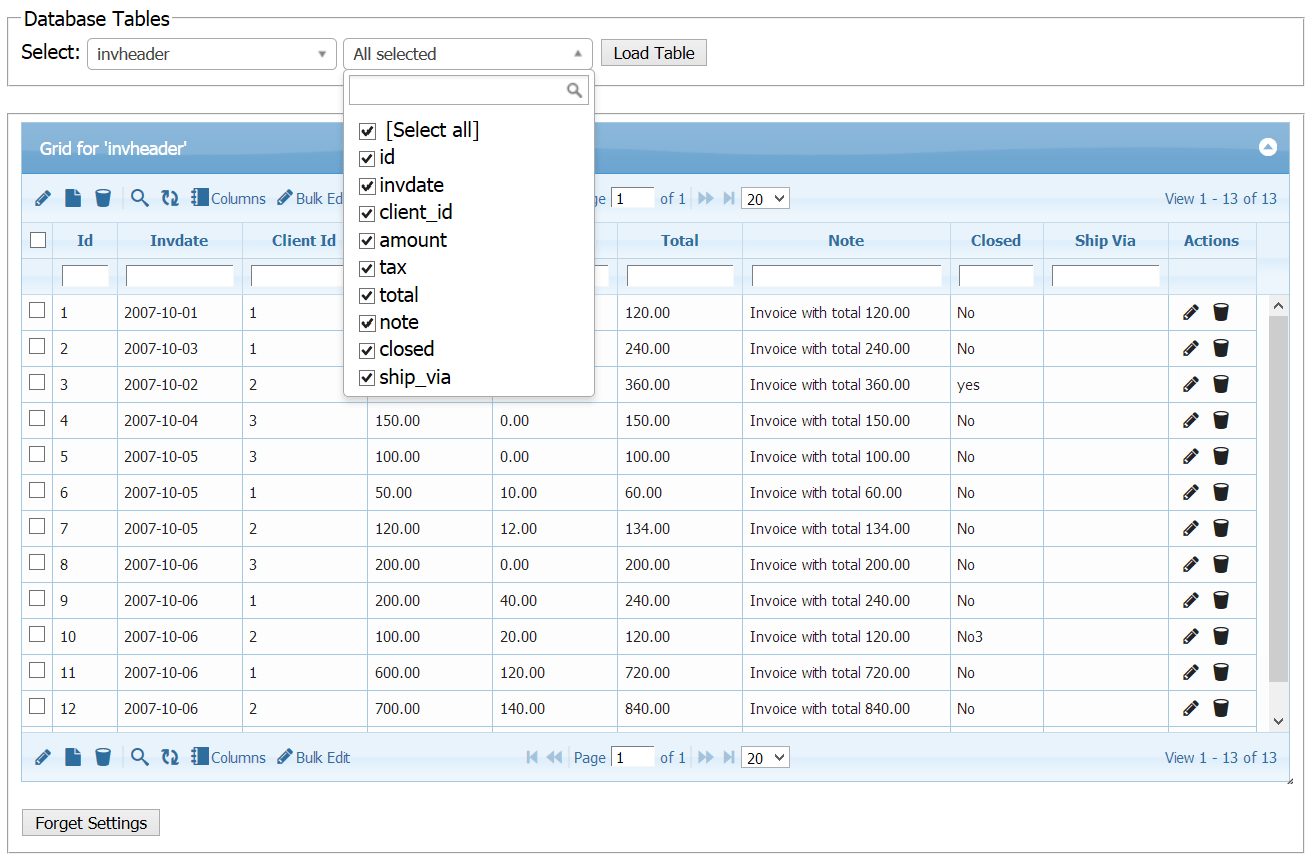The width and height of the screenshot is (1310, 857).
Task: Collapse the Grid for 'invheader' panel
Action: pyautogui.click(x=1268, y=147)
